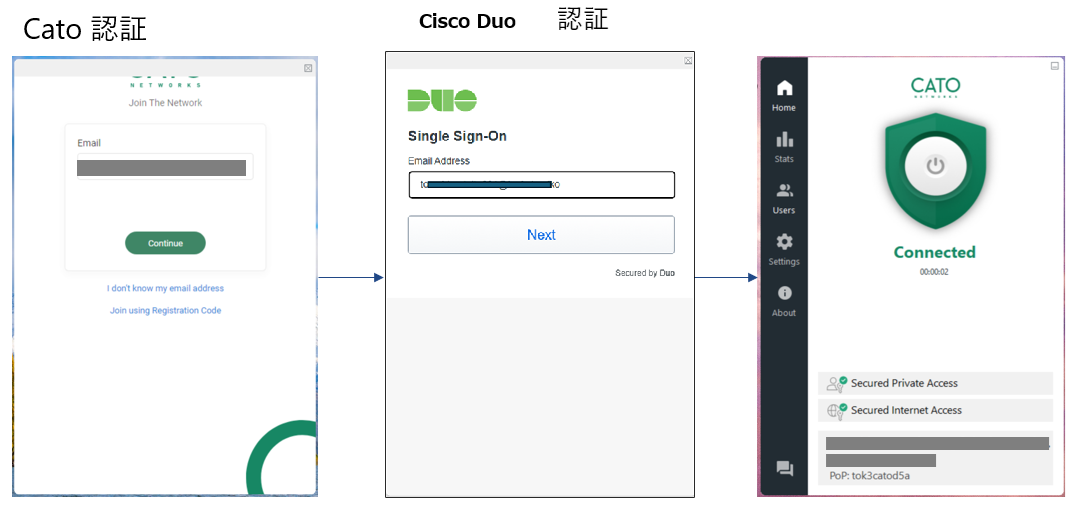Click the Next button in Duo Single Sign-On
This screenshot has width=1088, height=511.
click(541, 235)
